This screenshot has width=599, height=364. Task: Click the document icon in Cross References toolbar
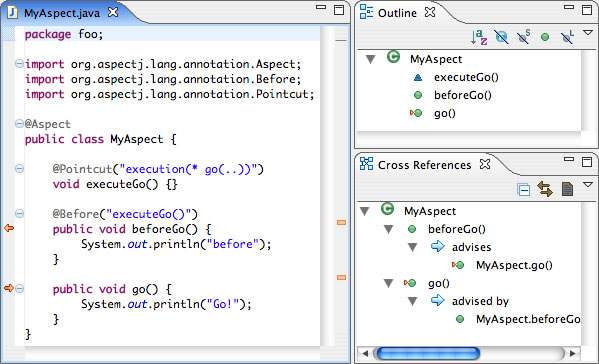tap(567, 189)
